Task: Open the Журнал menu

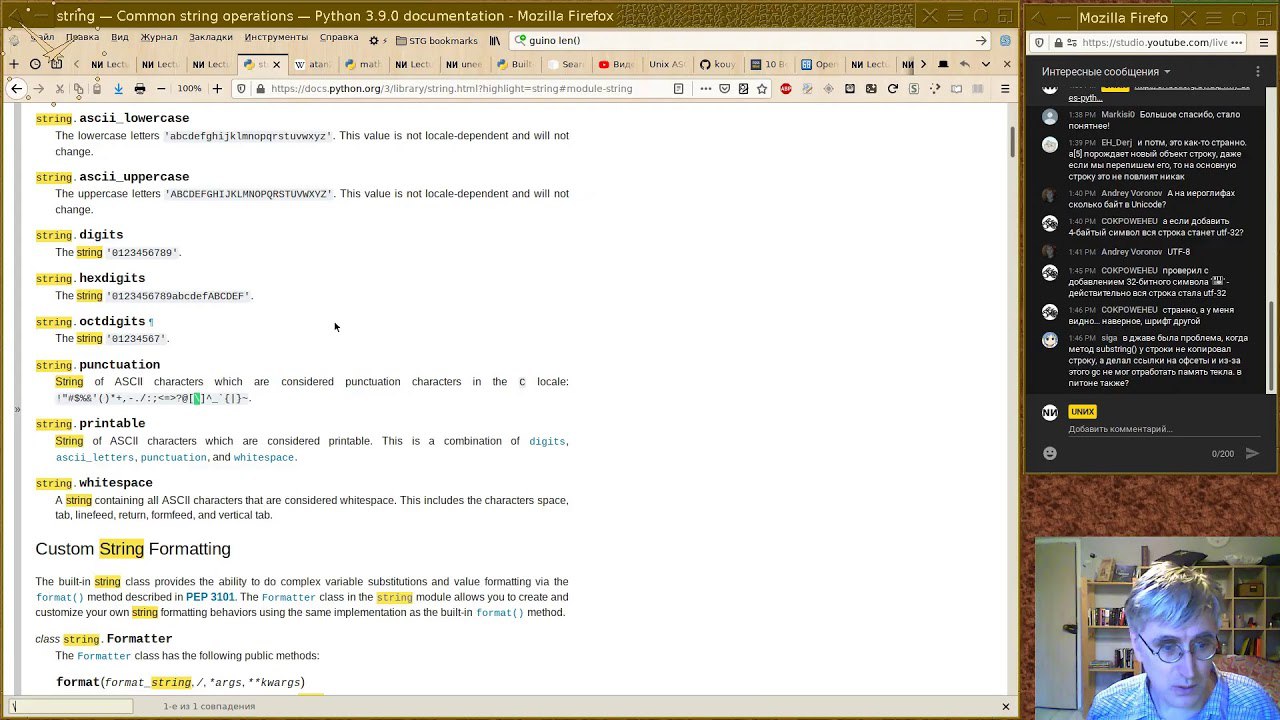Action: [159, 37]
